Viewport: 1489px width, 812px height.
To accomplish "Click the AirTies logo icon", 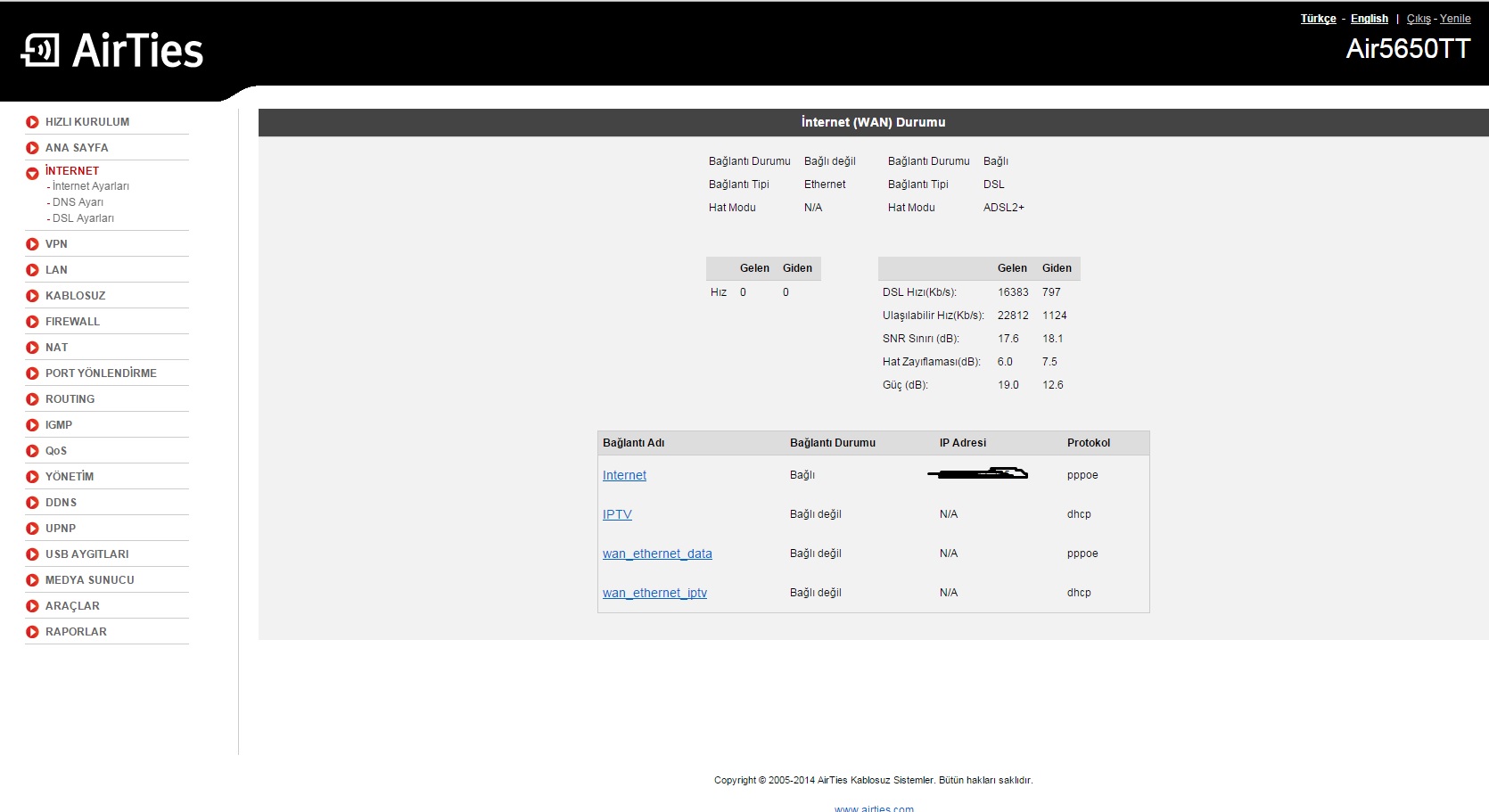I will (x=40, y=51).
